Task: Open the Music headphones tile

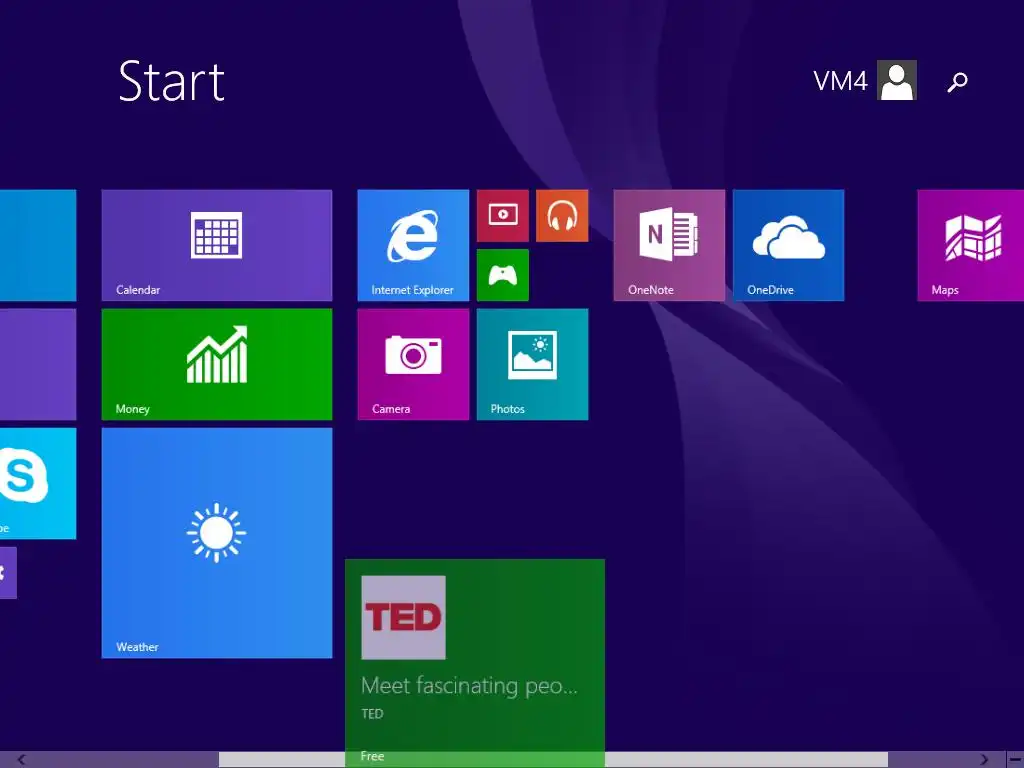Action: pyautogui.click(x=562, y=216)
